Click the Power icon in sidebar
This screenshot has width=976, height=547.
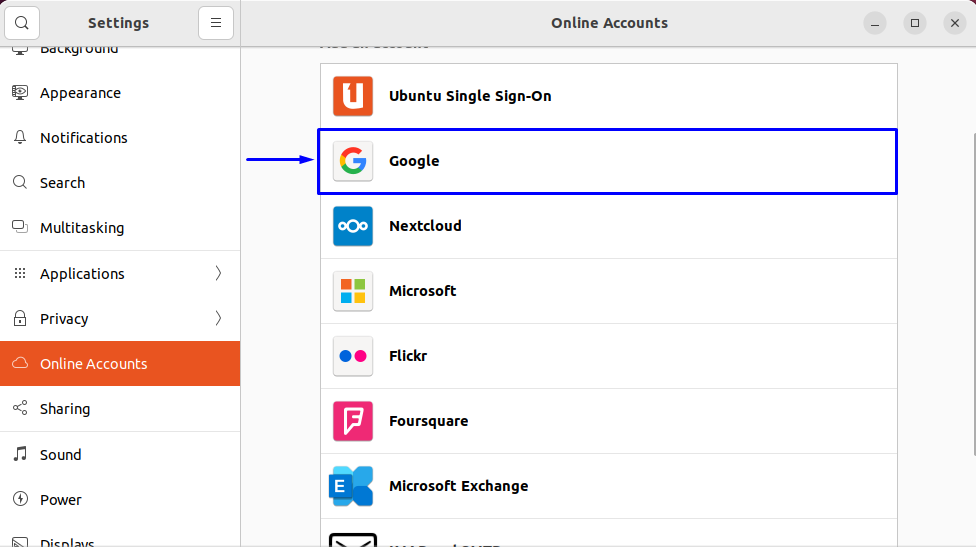[x=20, y=499]
